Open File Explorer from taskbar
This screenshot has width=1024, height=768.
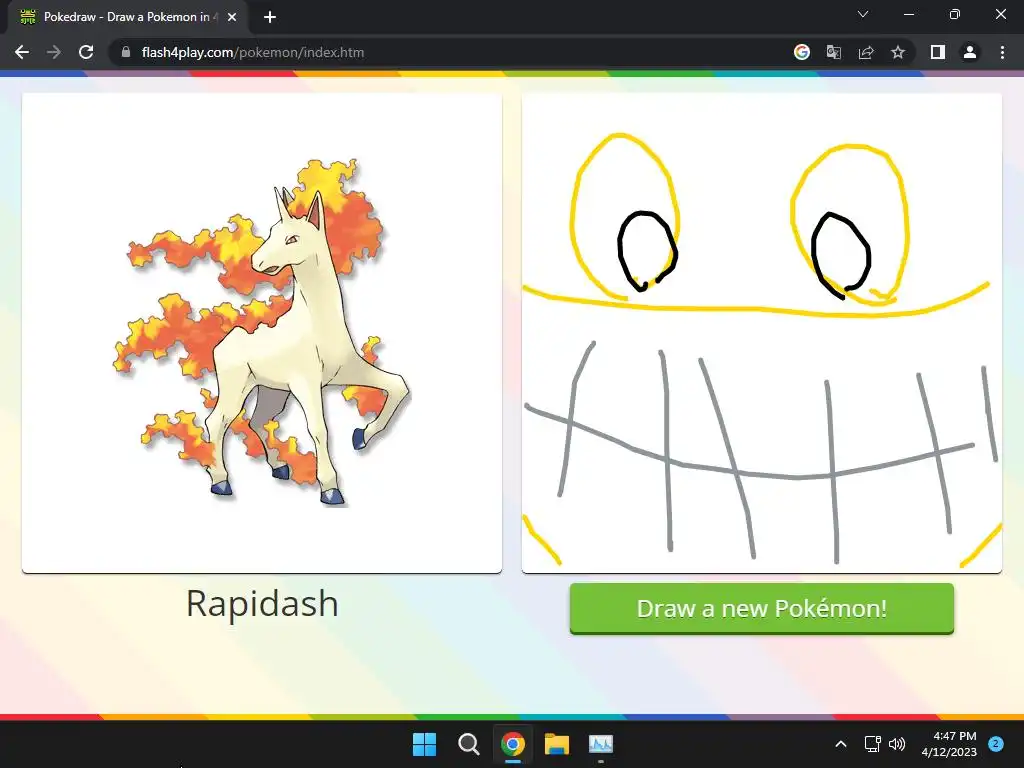557,744
